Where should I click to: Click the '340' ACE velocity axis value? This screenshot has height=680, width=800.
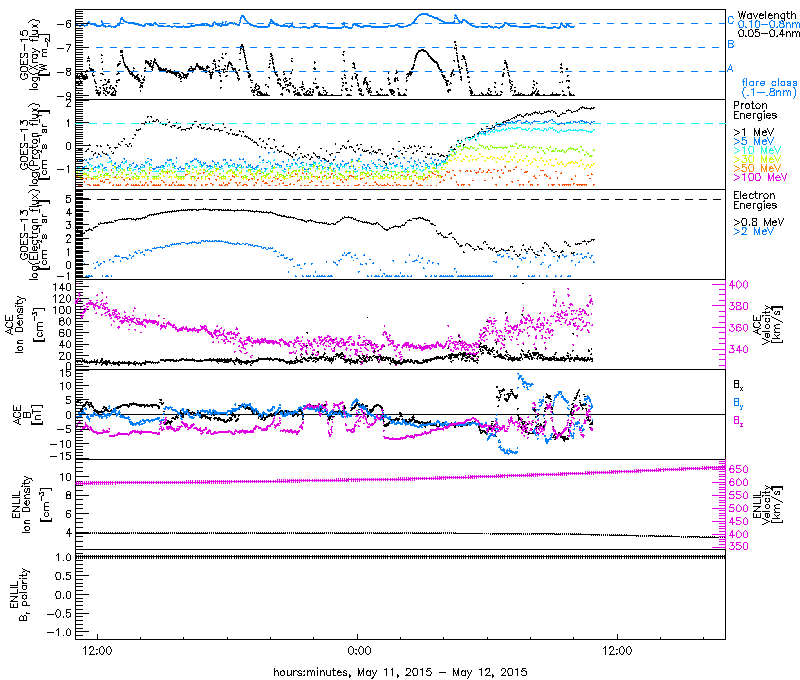tap(739, 349)
